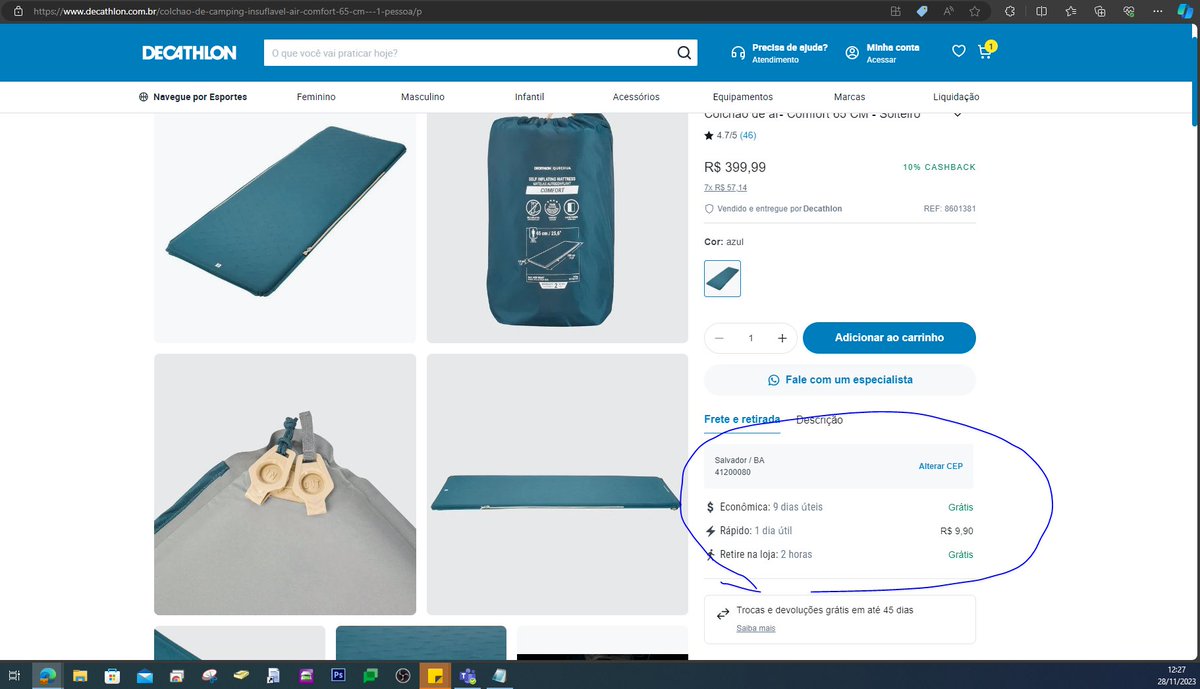Open Liquidação menu item
The image size is (1200, 689).
(x=956, y=97)
